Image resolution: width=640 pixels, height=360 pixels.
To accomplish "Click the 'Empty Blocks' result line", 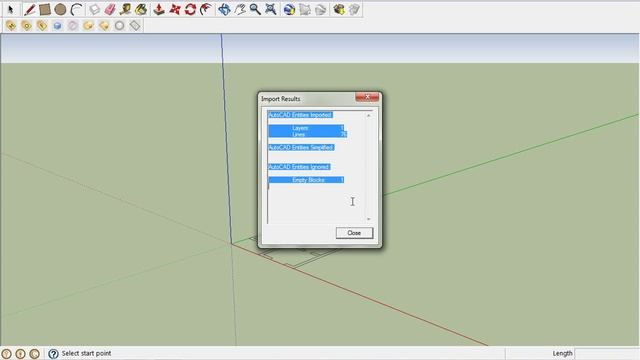I will pos(306,180).
